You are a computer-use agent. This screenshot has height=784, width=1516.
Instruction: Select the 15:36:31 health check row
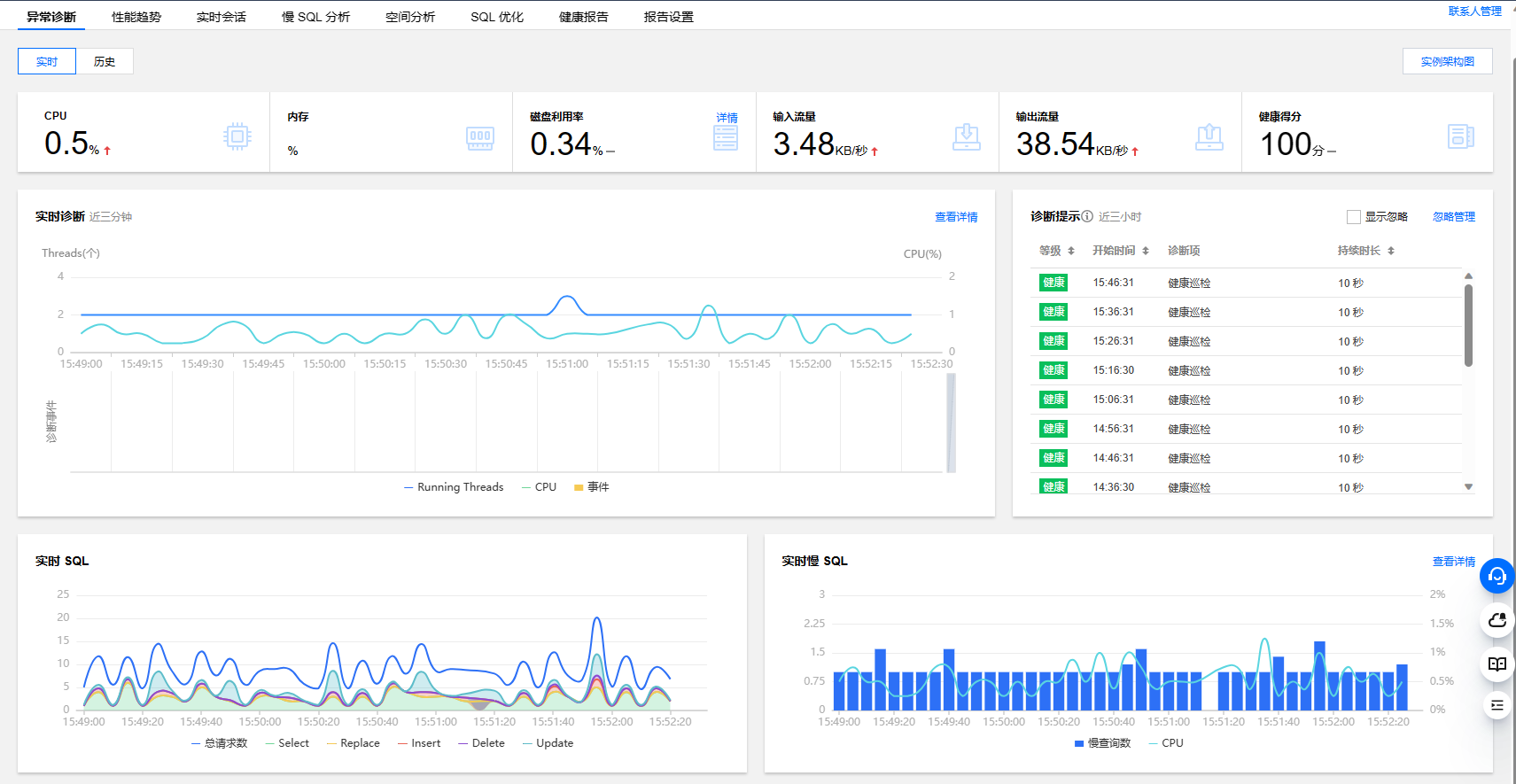pos(1246,312)
